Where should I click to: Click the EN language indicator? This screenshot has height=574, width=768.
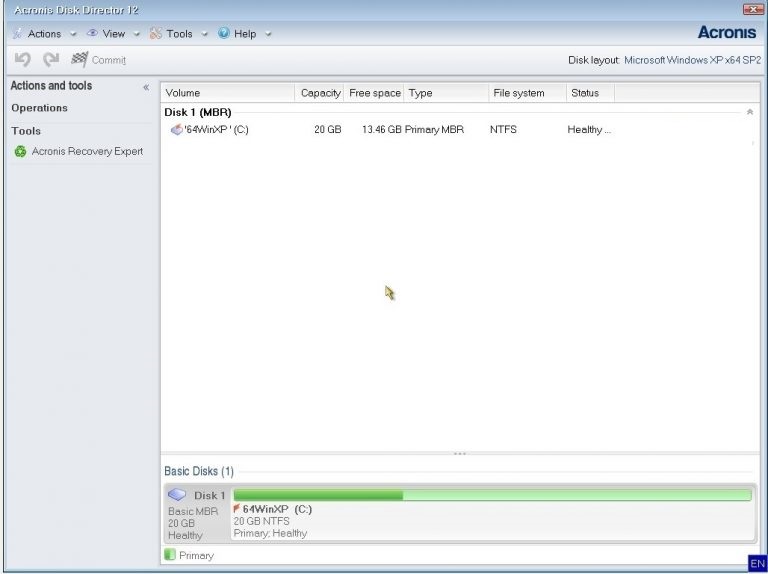[x=757, y=564]
